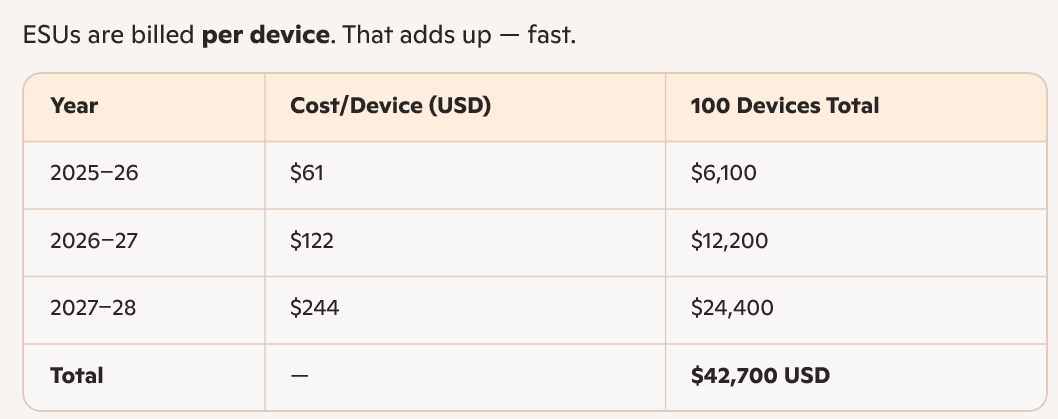Click the $42,700 USD grand total
This screenshot has width=1058, height=419.
pyautogui.click(x=760, y=376)
